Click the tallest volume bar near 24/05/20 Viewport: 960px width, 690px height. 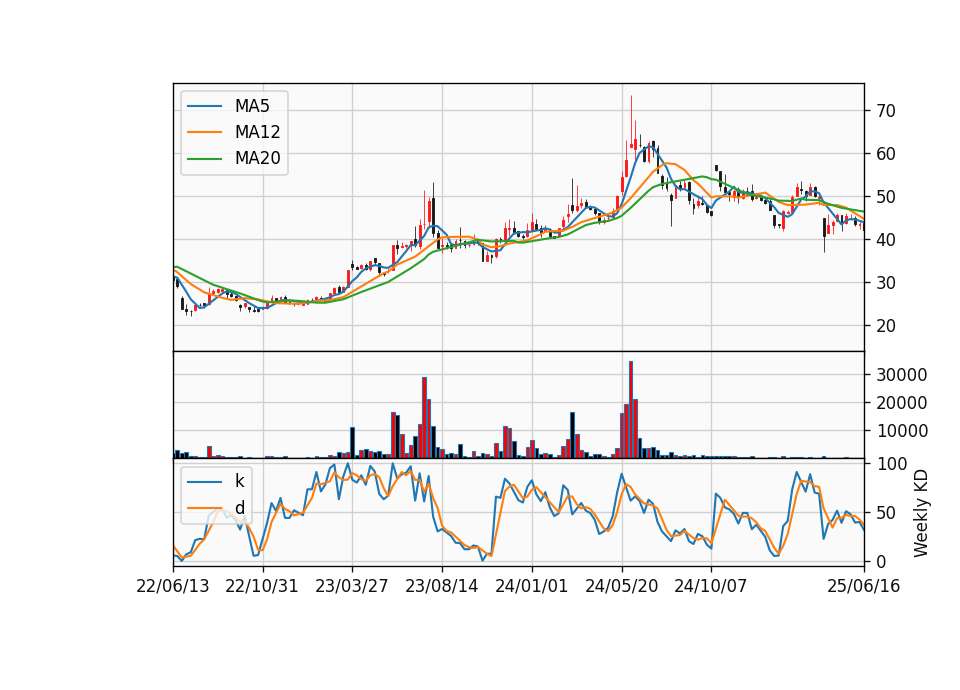(x=631, y=410)
